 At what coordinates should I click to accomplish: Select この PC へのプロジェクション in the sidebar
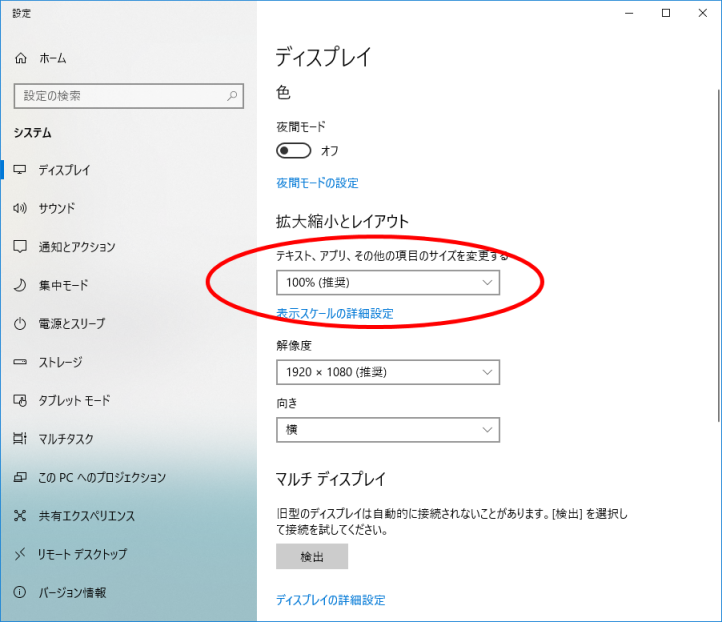pyautogui.click(x=128, y=477)
